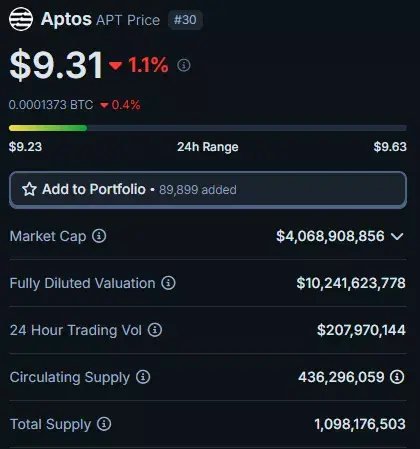Click the Market Cap info icon
420x449 pixels.
(x=99, y=236)
